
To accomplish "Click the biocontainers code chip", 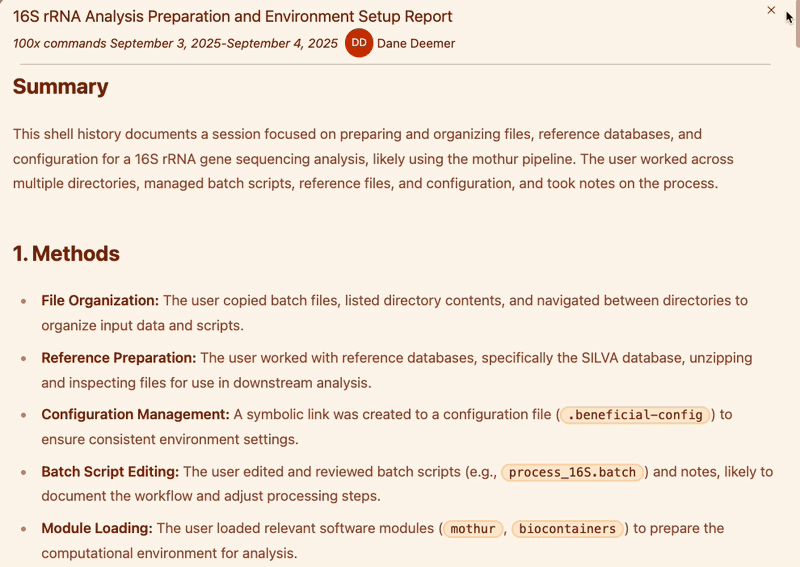I will click(x=569, y=529).
